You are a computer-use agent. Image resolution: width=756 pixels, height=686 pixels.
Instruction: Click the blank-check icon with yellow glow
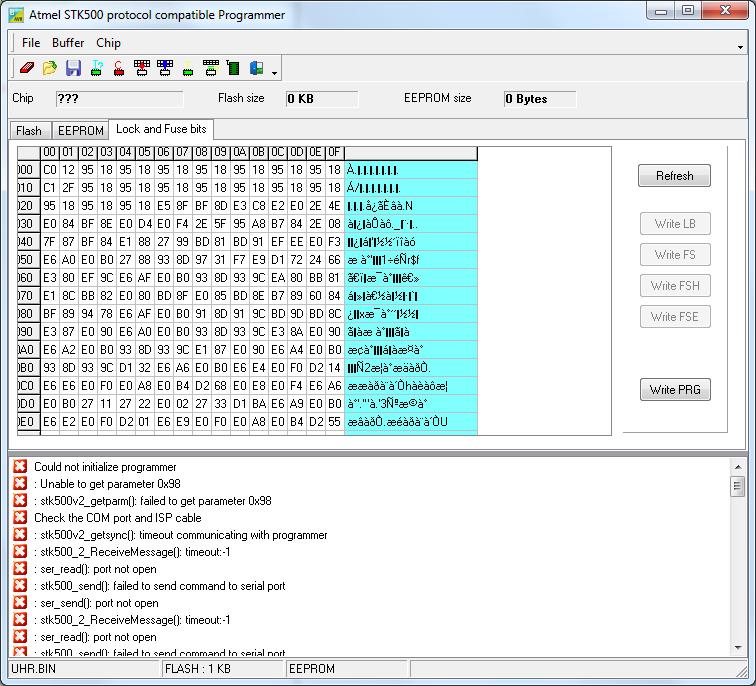[188, 68]
